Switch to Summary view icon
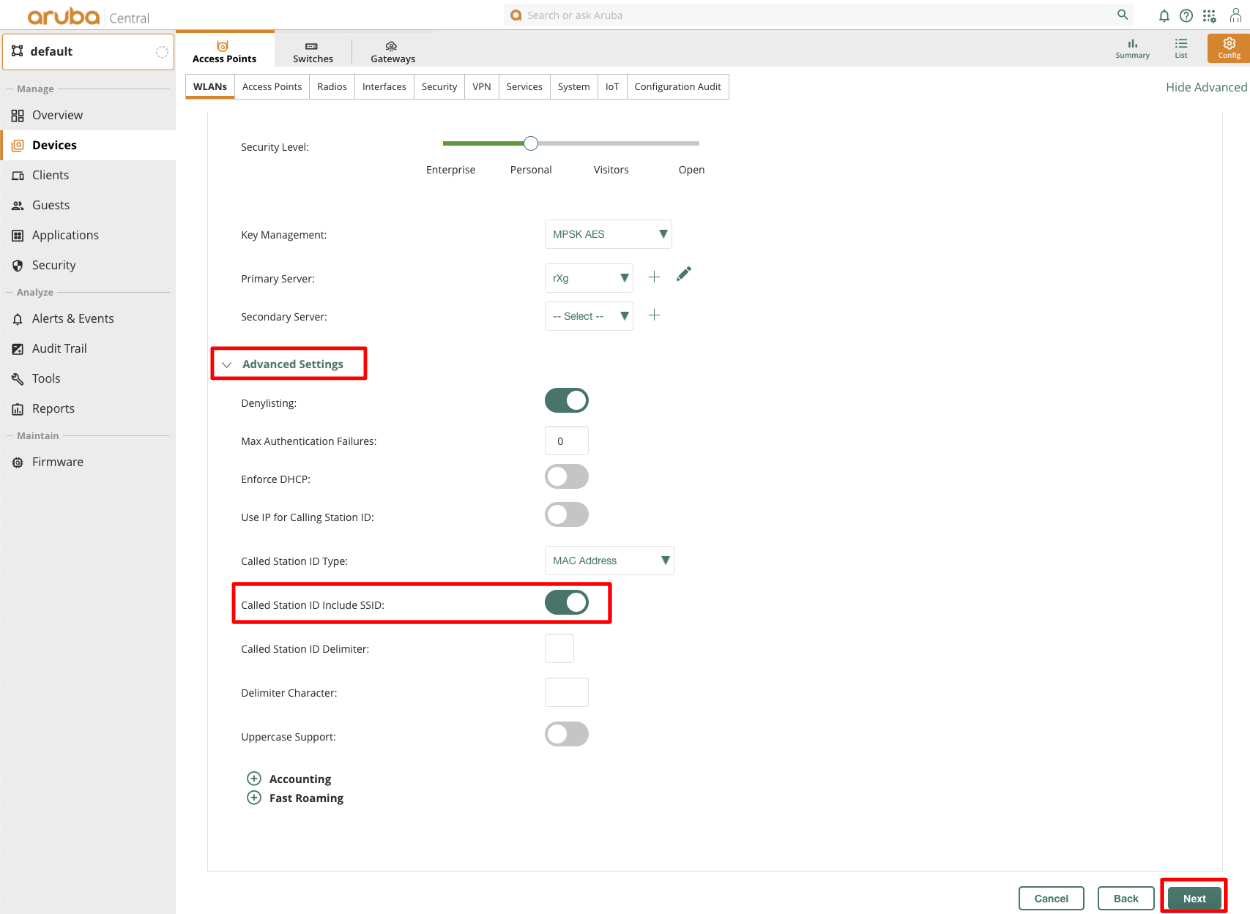The image size is (1250, 914). click(1132, 48)
